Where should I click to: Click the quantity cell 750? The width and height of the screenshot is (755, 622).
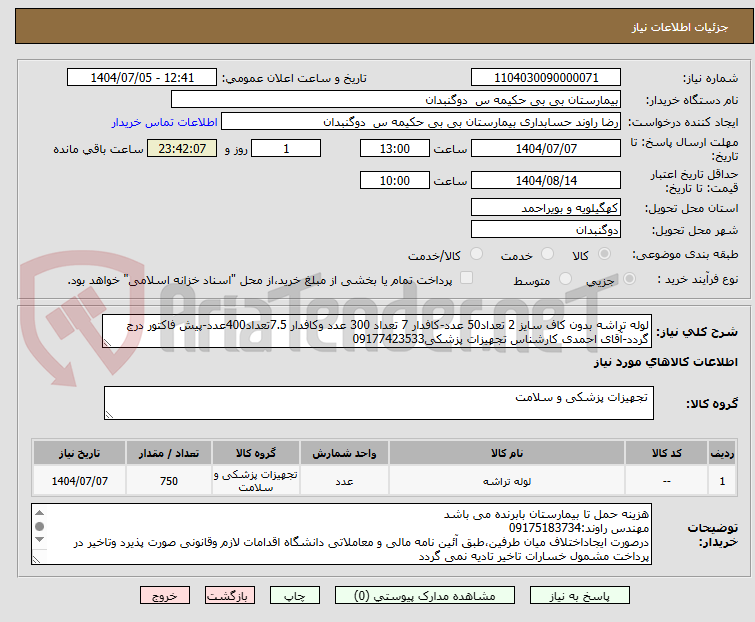click(x=169, y=481)
